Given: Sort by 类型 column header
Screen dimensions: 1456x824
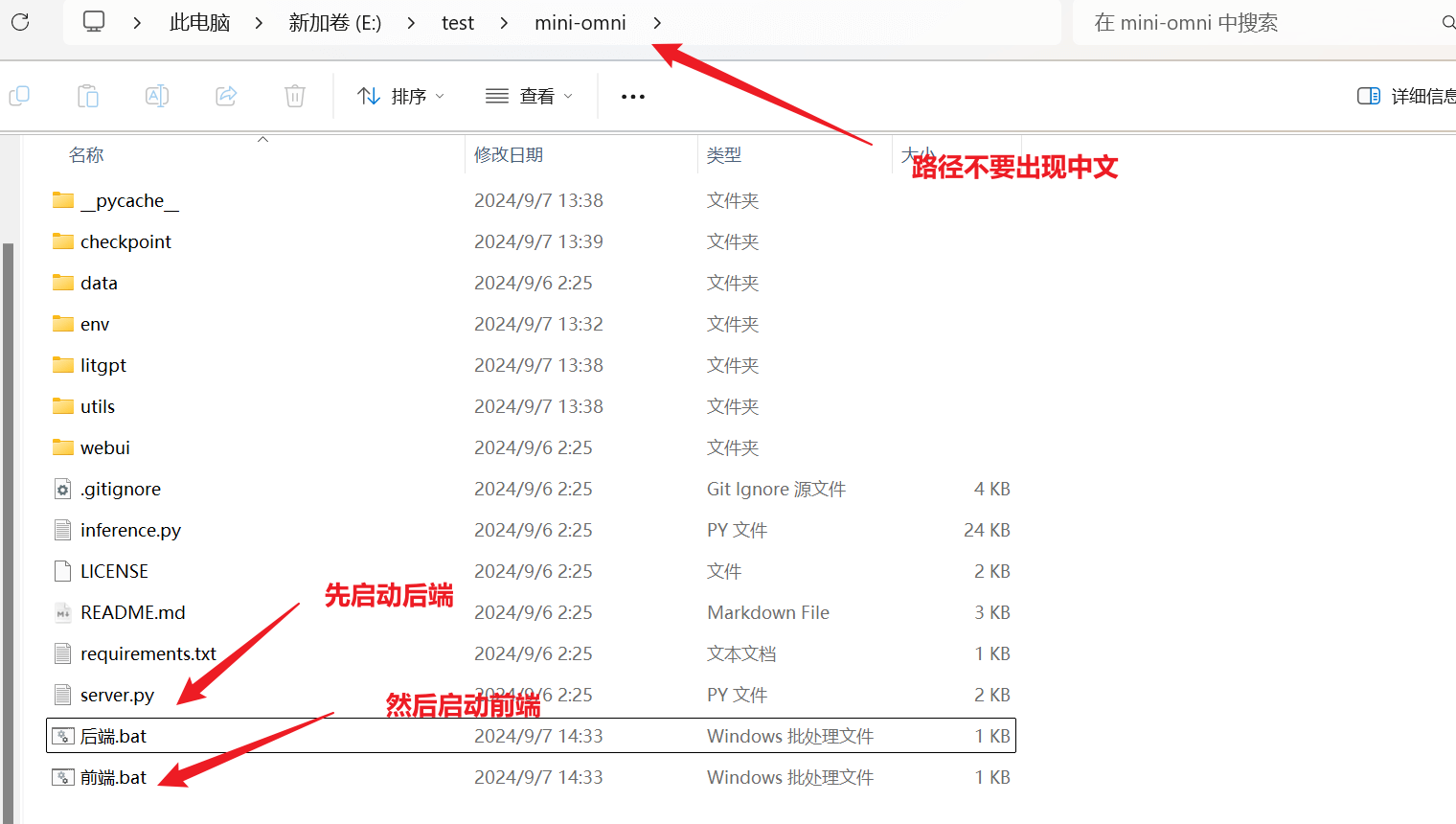Looking at the screenshot, I should click(x=724, y=155).
